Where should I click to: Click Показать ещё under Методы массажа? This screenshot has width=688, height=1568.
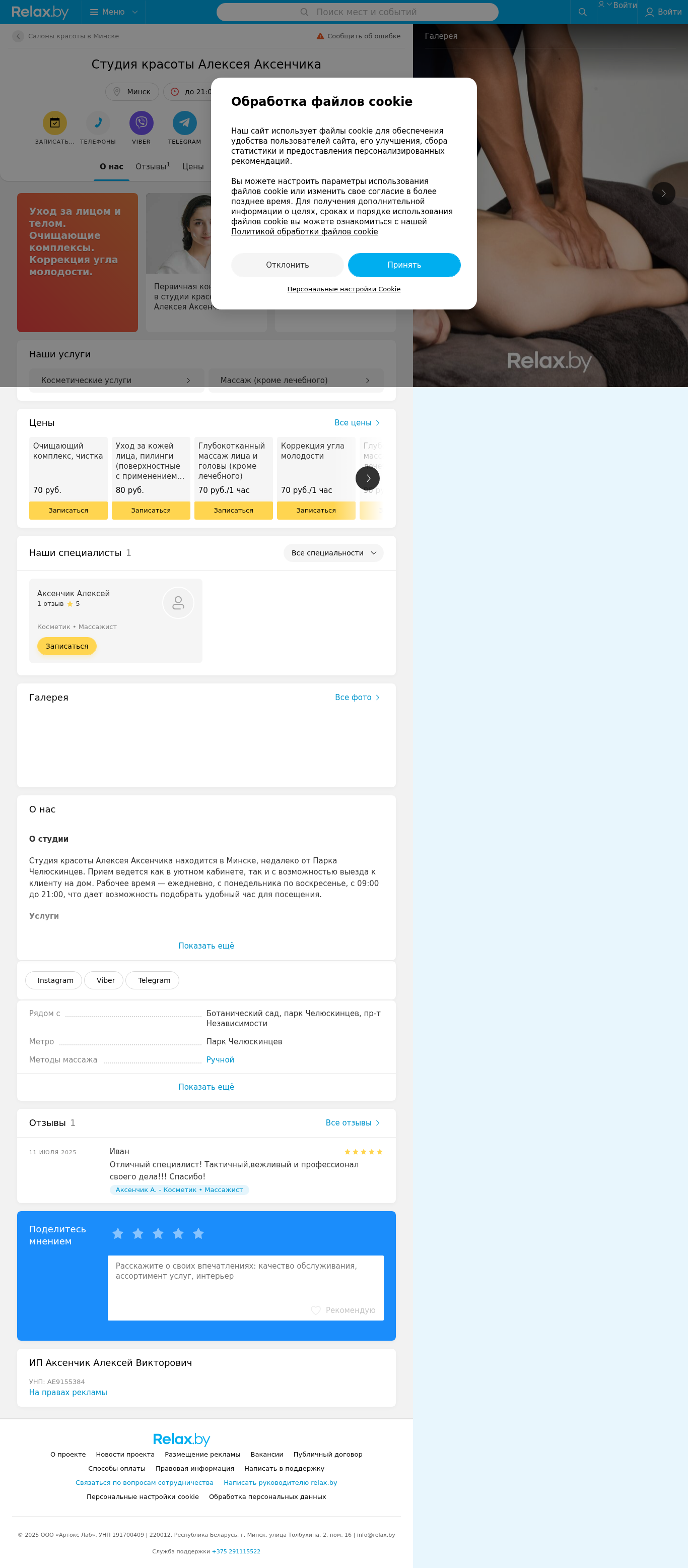point(206,1087)
